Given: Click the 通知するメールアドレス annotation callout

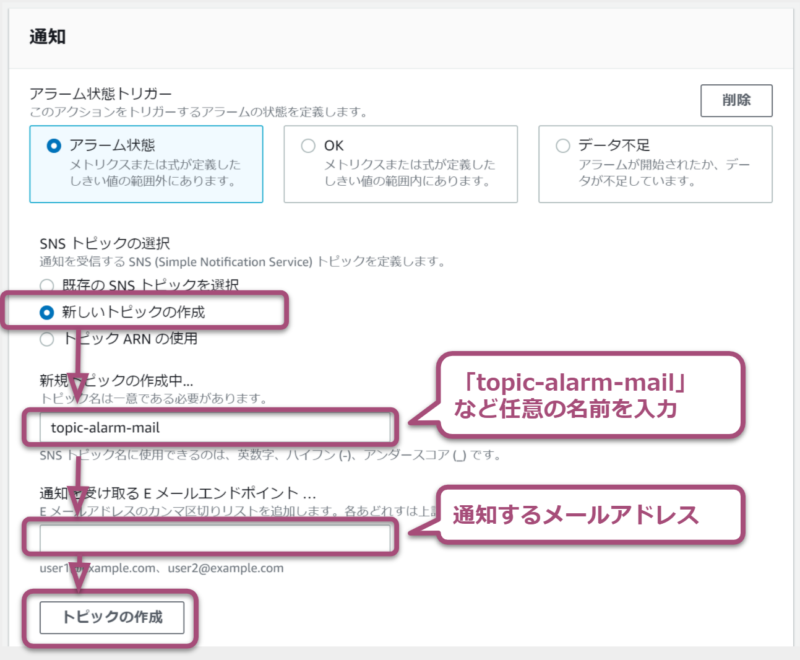Looking at the screenshot, I should pos(588,516).
